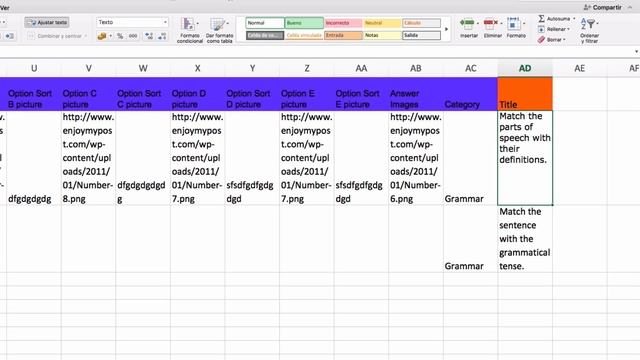
Task: Select column header W
Action: (x=143, y=69)
